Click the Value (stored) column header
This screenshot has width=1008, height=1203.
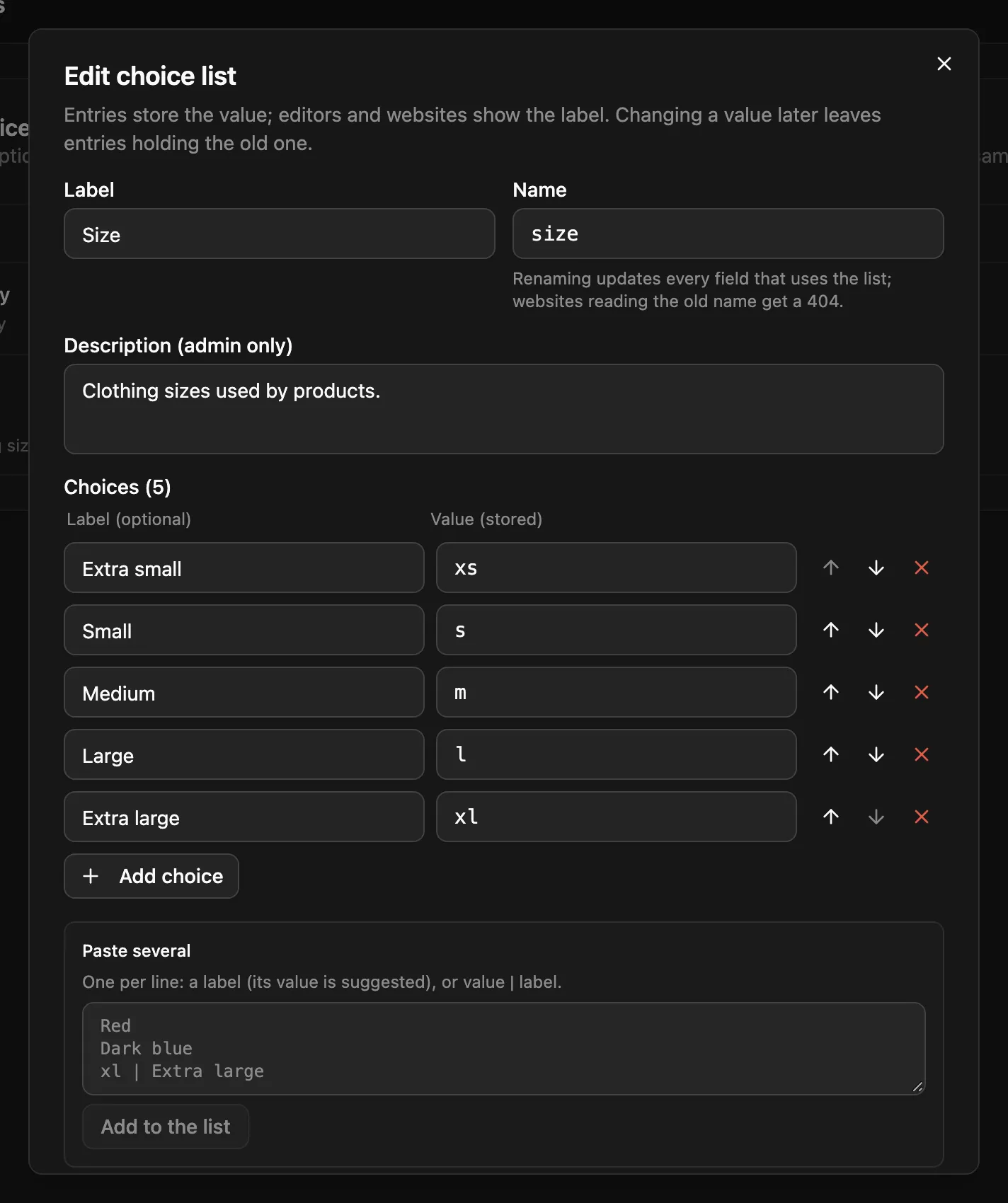point(486,519)
